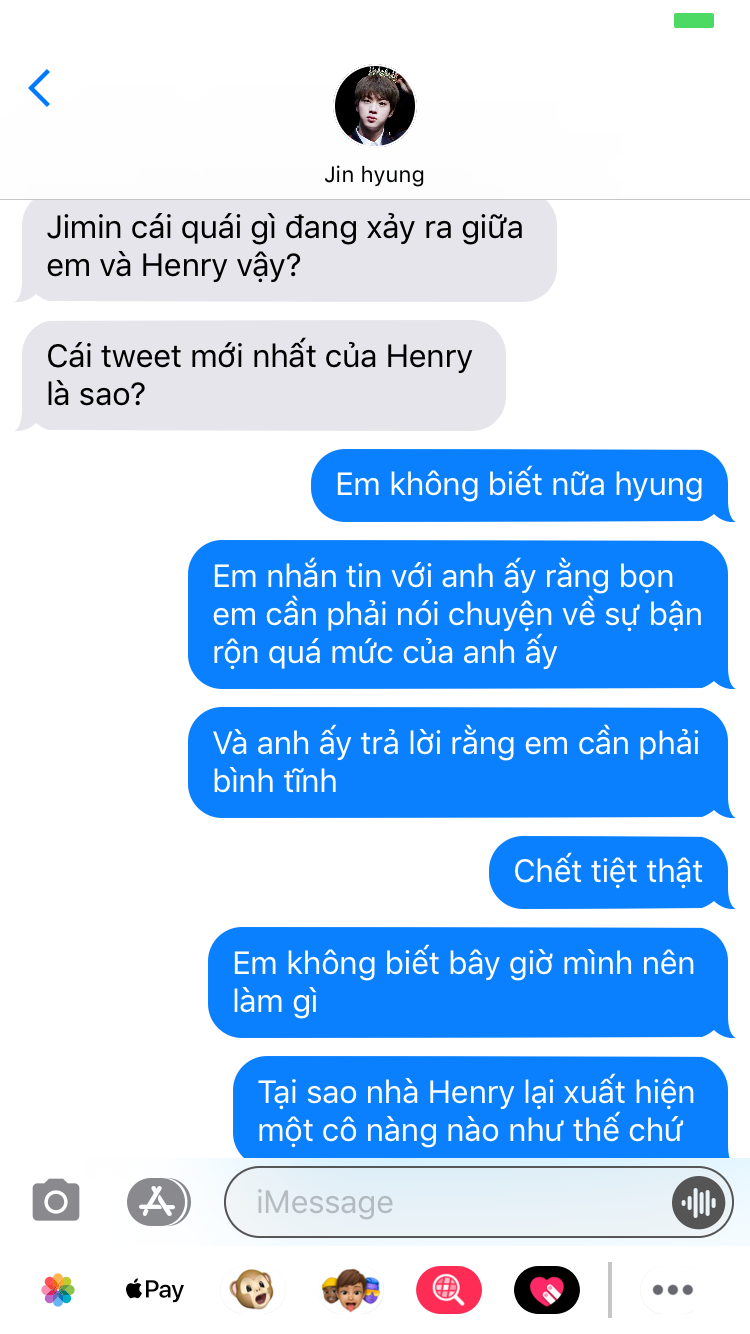Select the Apple Pay icon
This screenshot has height=1334, width=750.
pyautogui.click(x=154, y=1290)
